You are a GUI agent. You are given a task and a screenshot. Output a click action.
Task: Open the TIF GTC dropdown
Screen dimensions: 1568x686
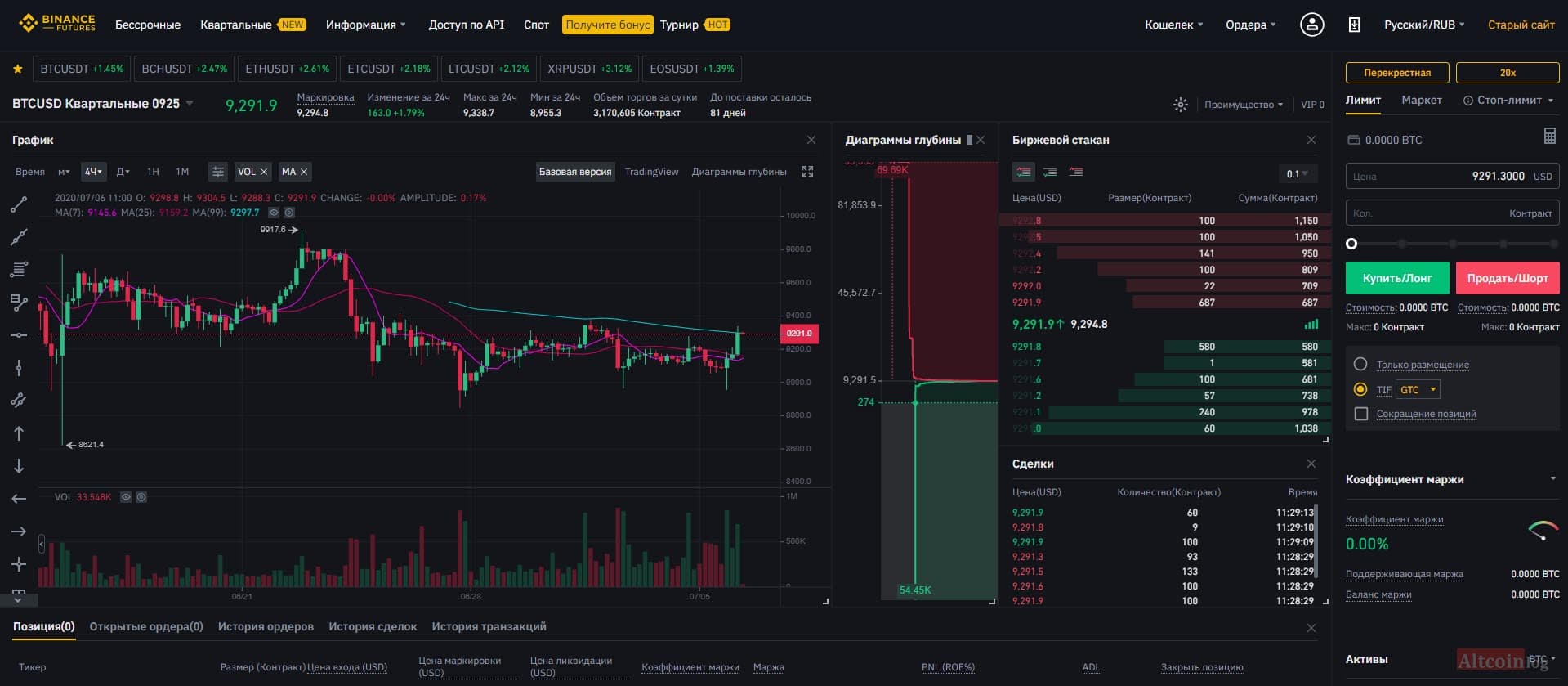tap(1418, 390)
